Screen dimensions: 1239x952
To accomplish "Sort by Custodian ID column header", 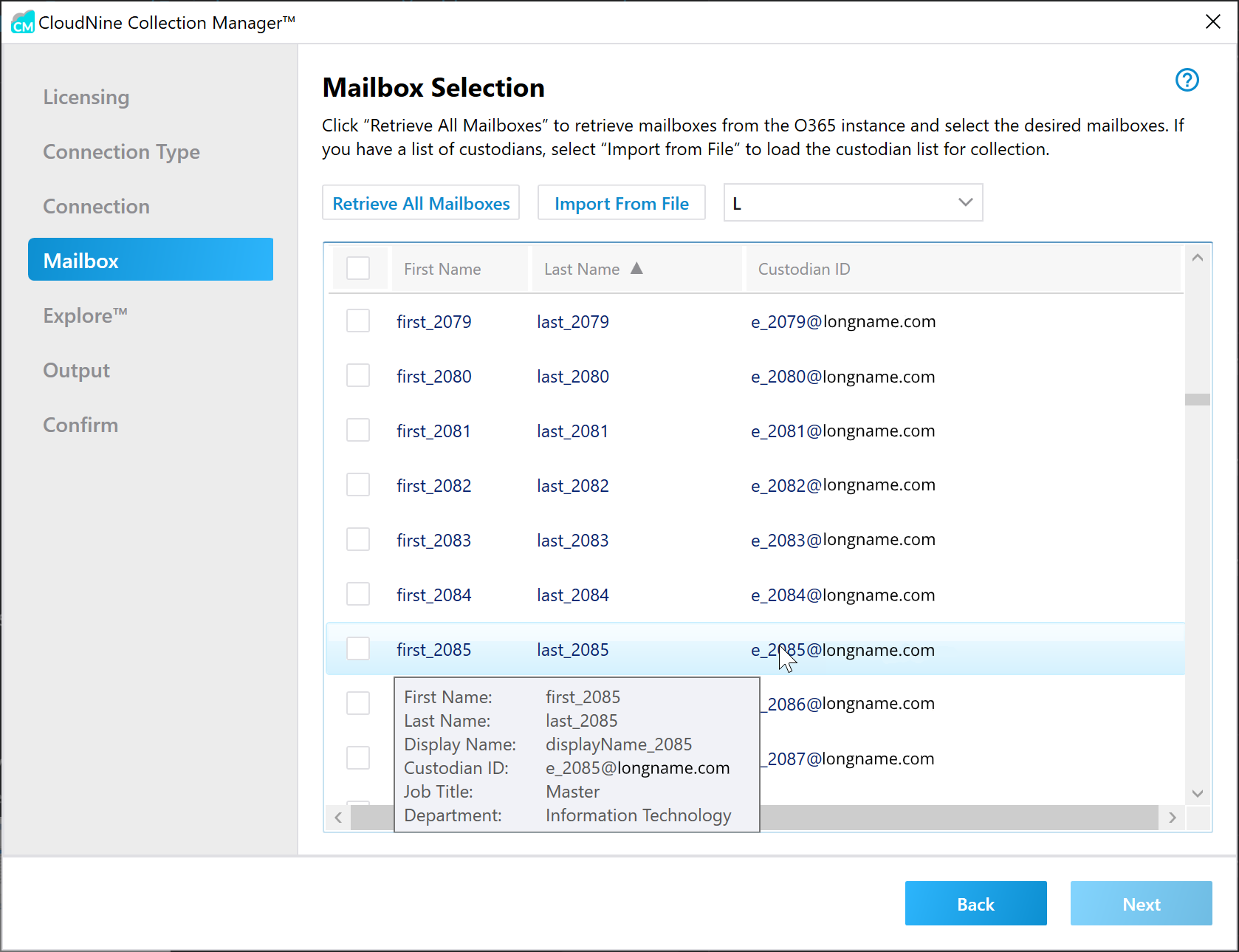I will (x=963, y=269).
